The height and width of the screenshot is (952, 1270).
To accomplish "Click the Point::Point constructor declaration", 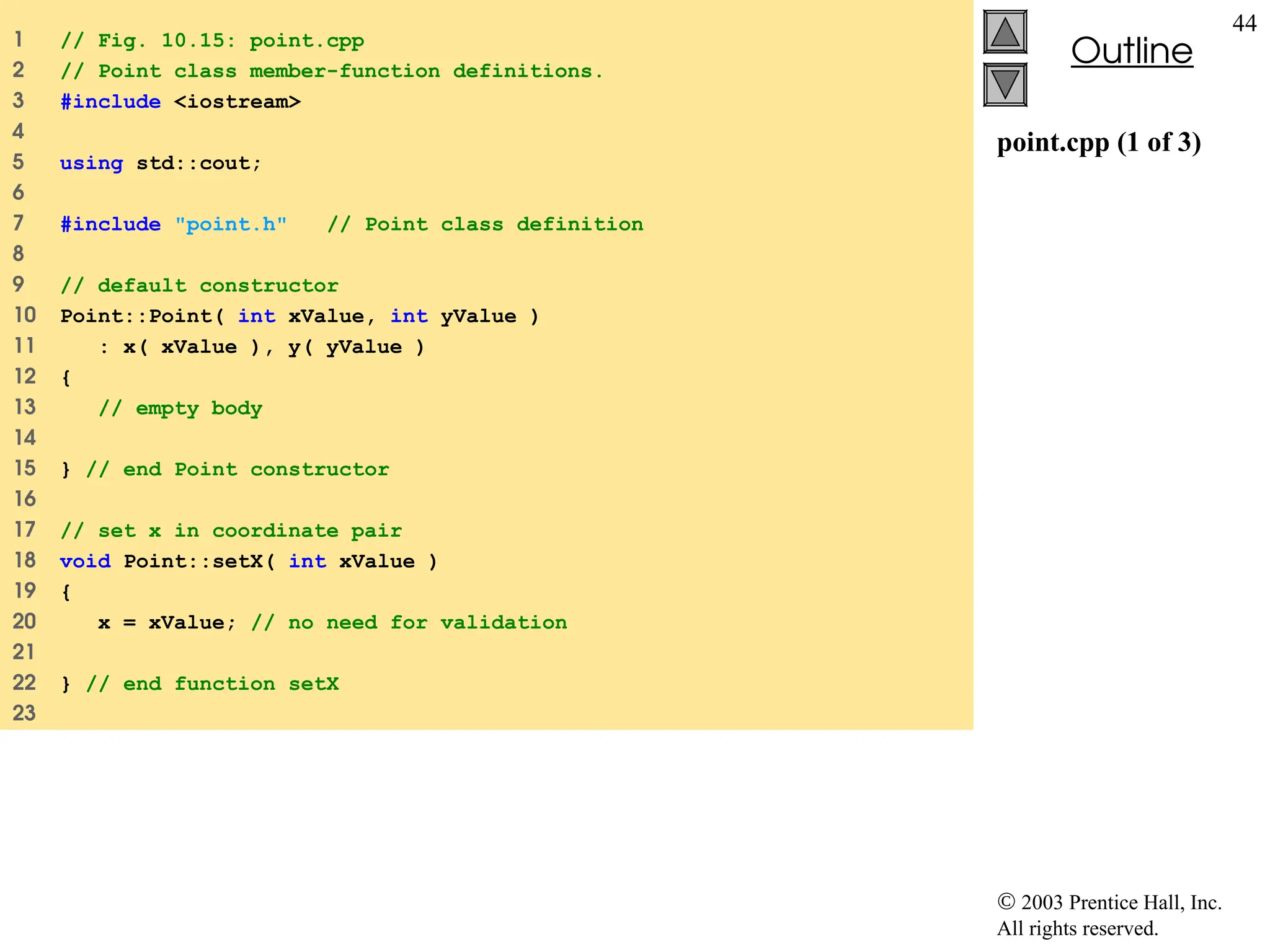I will coord(299,316).
